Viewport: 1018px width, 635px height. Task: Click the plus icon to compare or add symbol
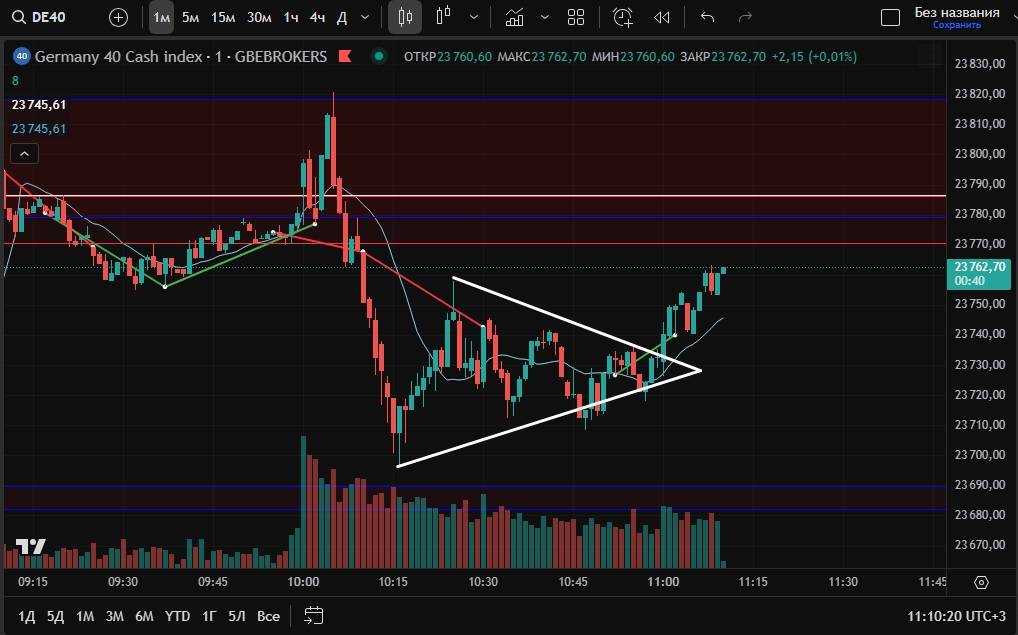pyautogui.click(x=118, y=18)
